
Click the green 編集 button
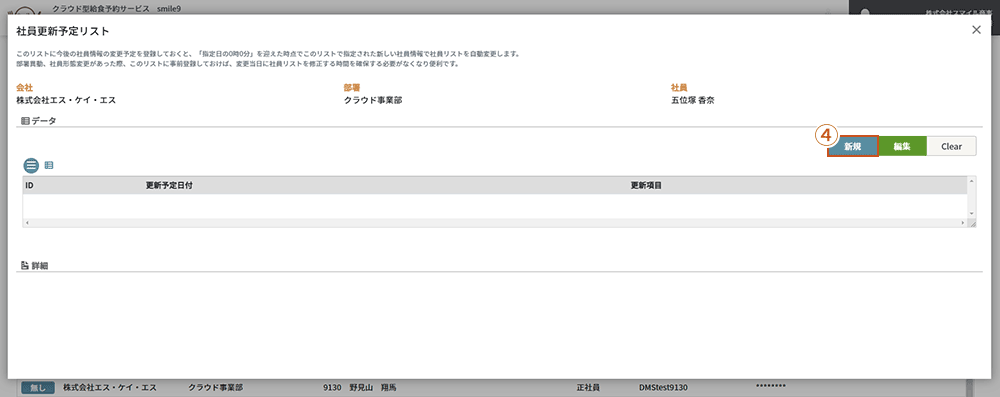[x=902, y=146]
